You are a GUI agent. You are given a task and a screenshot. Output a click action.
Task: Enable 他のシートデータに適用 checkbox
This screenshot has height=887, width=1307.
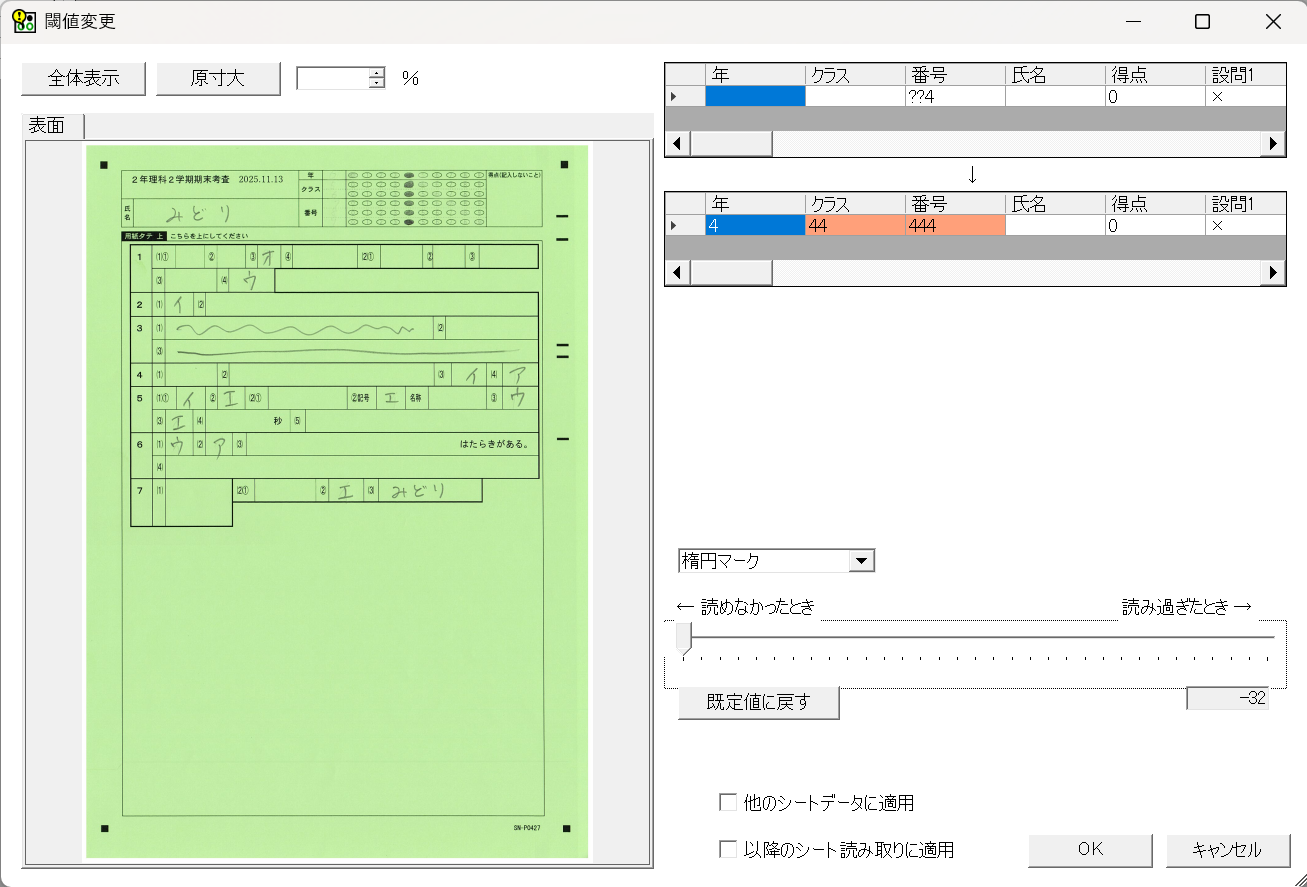point(728,802)
